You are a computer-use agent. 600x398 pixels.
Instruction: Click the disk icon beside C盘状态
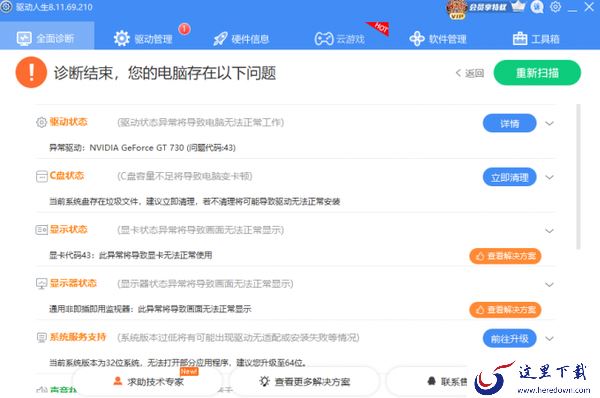click(41, 176)
